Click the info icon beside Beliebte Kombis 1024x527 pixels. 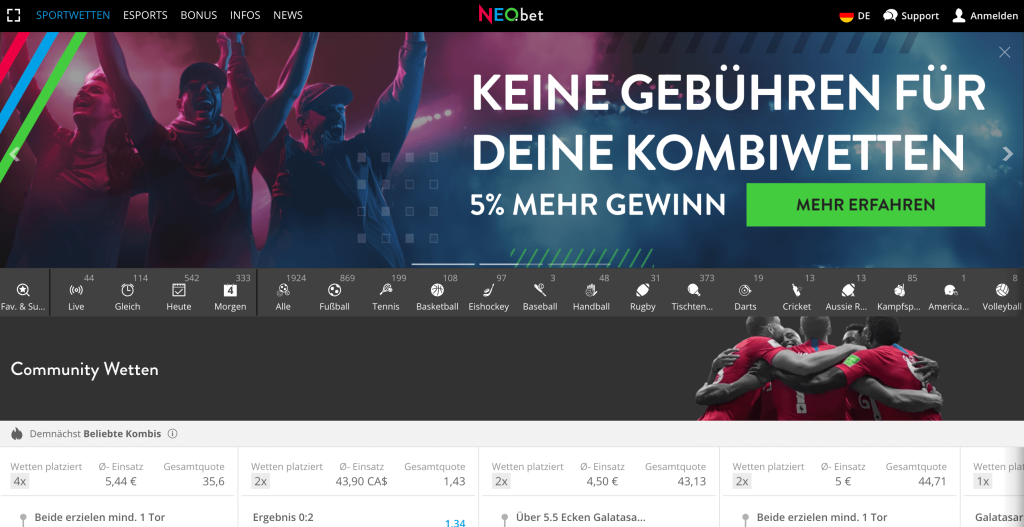172,434
